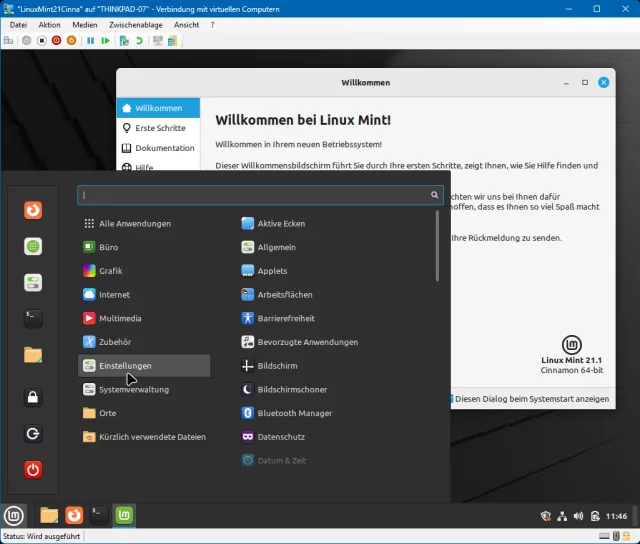Screen dimensions: 640x544
Task: Select Alle Anwendungen category
Action: coord(144,224)
